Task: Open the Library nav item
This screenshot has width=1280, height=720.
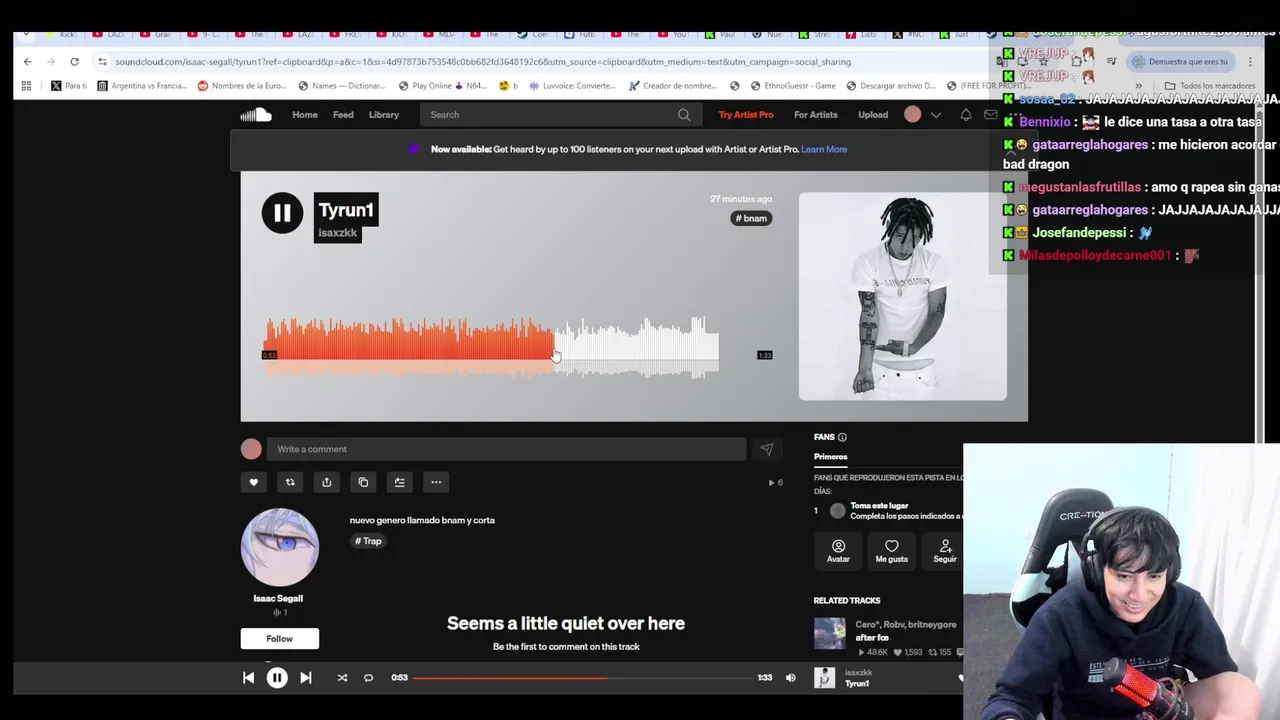Action: [384, 115]
